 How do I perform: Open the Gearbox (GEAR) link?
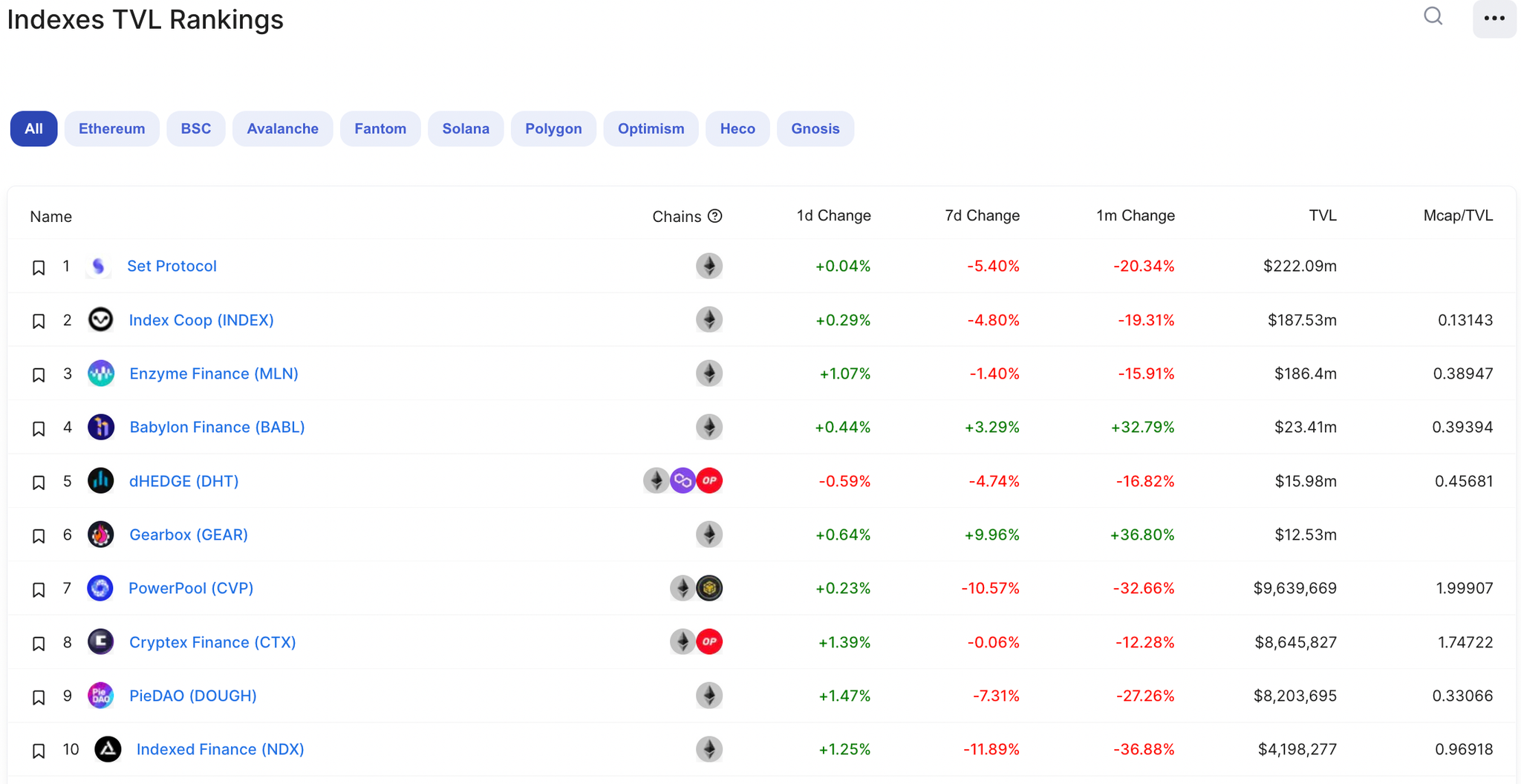coord(189,535)
